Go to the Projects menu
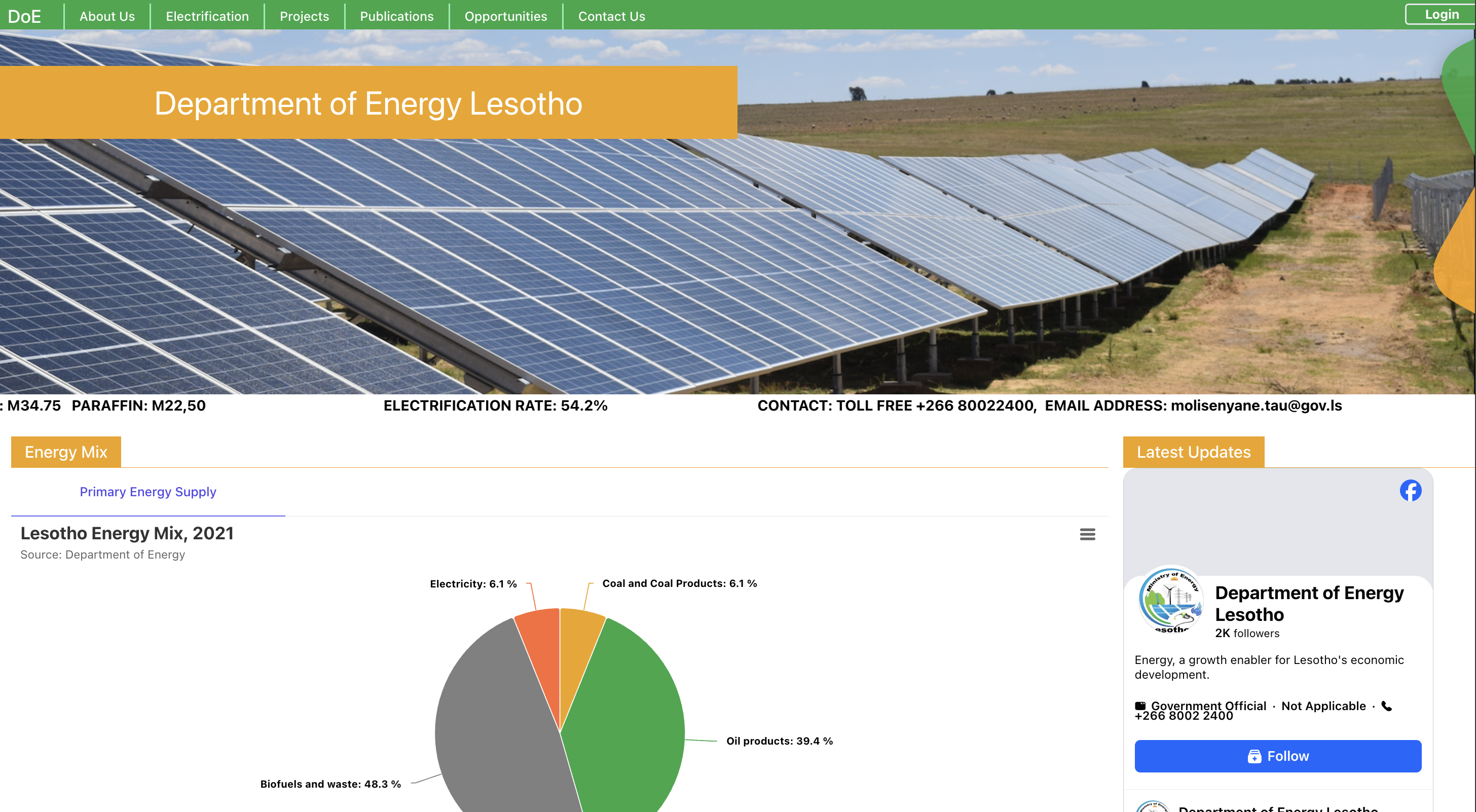Screen dimensions: 1476x812 (304, 16)
